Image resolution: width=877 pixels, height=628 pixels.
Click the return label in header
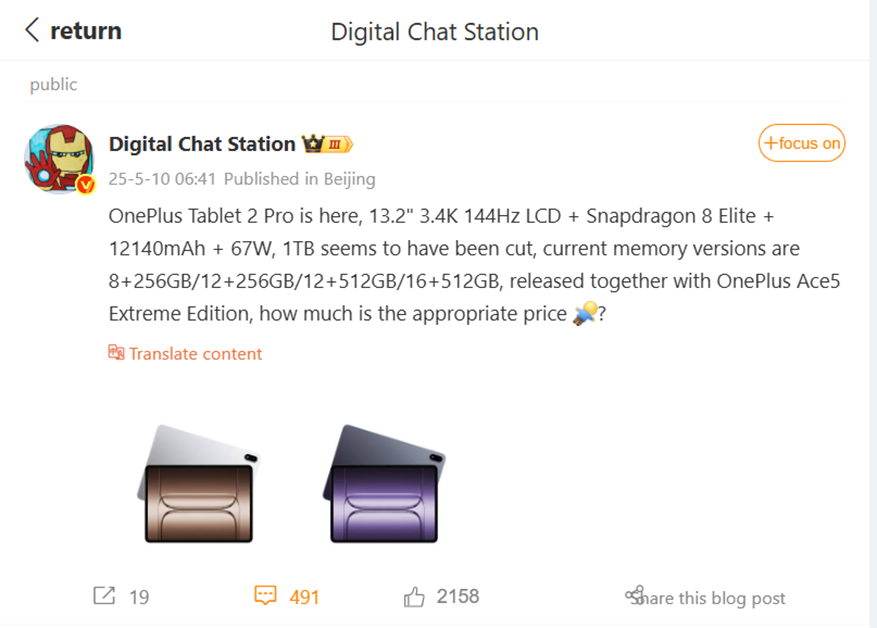tap(86, 31)
